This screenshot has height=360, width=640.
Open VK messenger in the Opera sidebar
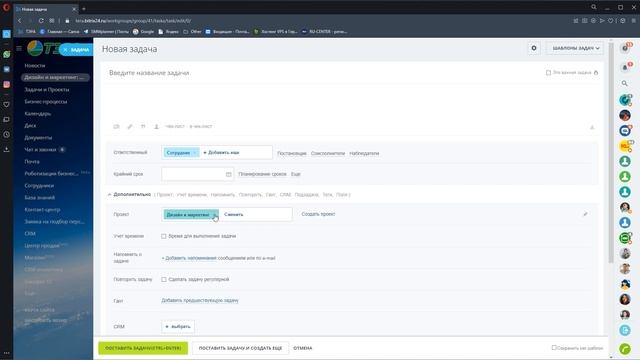click(x=7, y=69)
